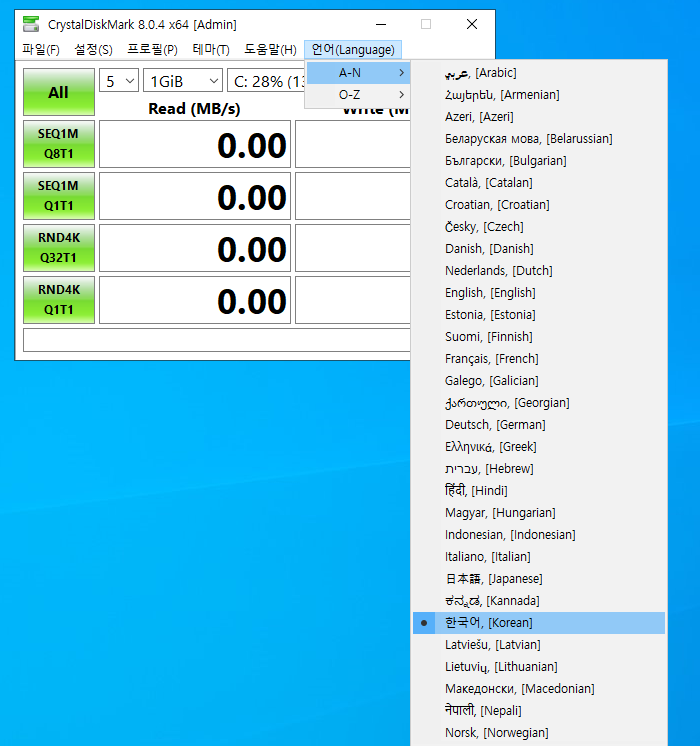Pick the Georgian language entry

539,402
